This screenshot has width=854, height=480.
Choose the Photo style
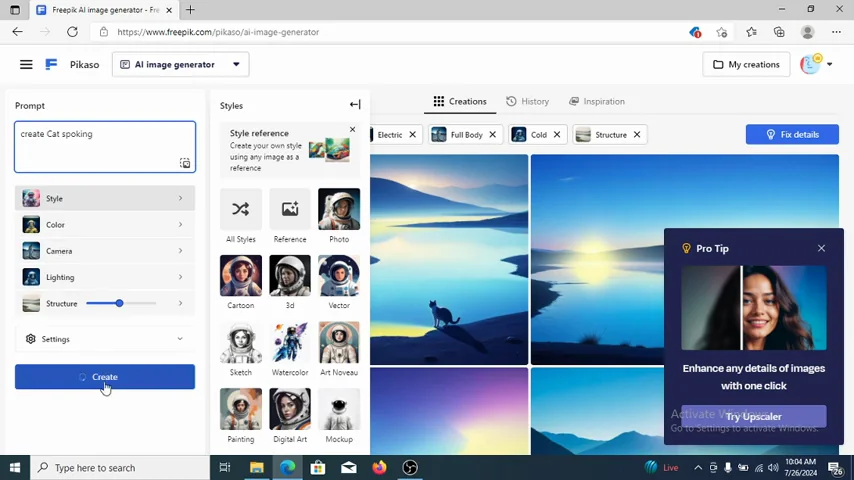pyautogui.click(x=339, y=209)
